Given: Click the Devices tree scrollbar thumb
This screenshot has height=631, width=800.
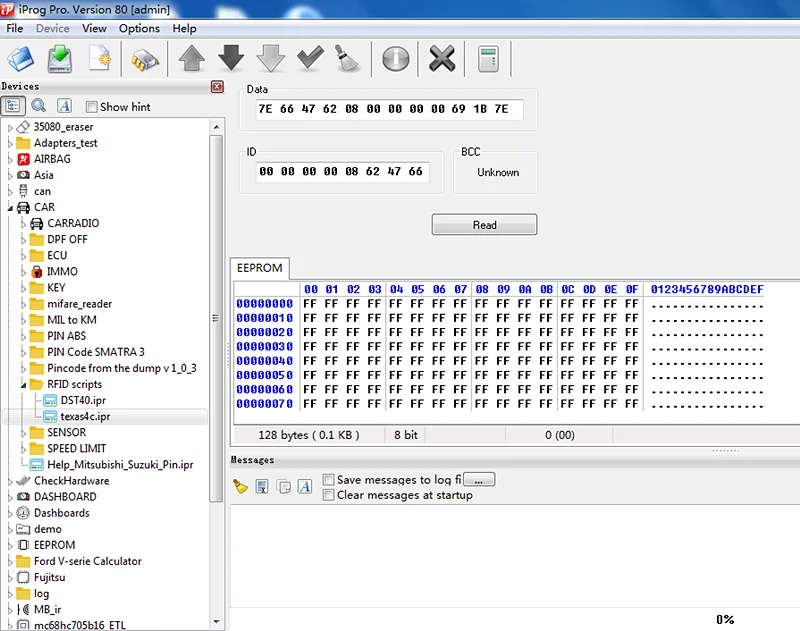Looking at the screenshot, I should coord(216,318).
